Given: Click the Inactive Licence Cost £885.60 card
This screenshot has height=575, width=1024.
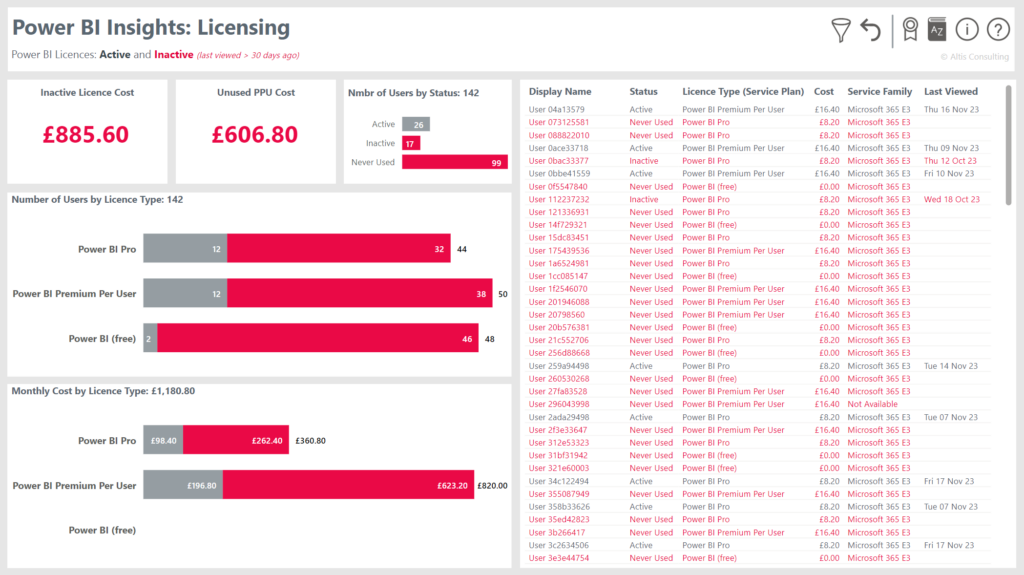Looking at the screenshot, I should coord(87,131).
